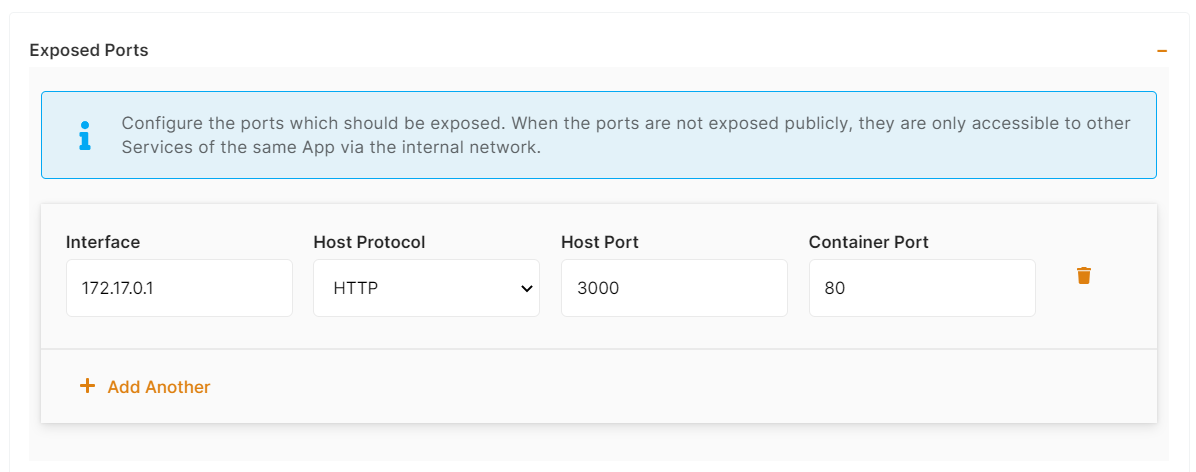Click the Container Port label
Screen dimensions: 1196x472
click(868, 242)
